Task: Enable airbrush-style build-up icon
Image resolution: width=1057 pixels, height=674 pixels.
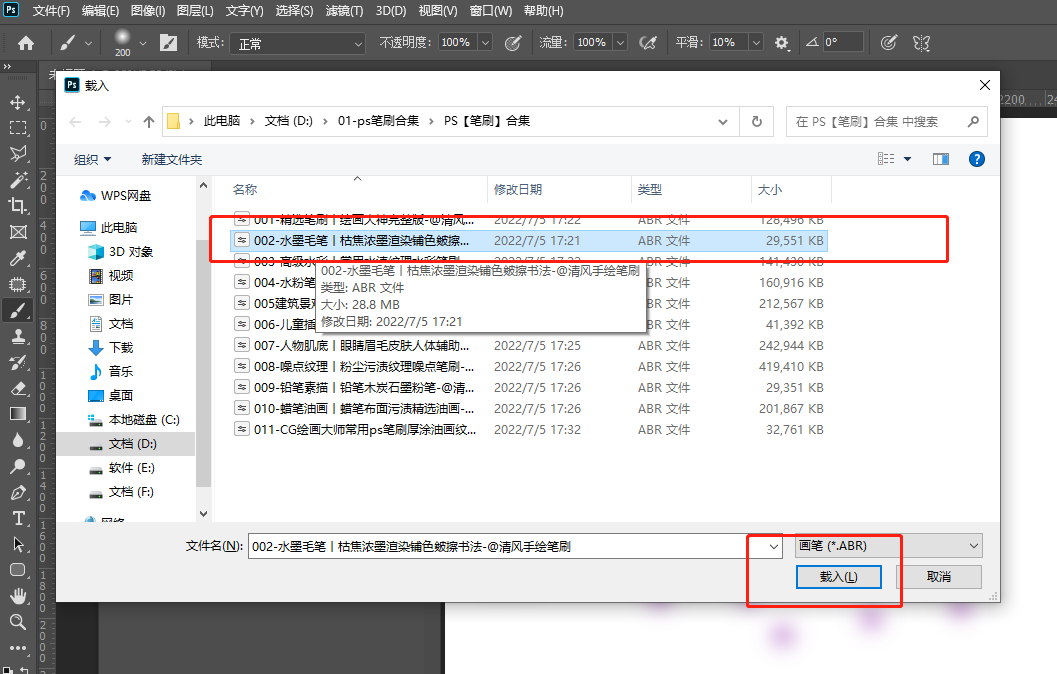Action: pos(648,43)
